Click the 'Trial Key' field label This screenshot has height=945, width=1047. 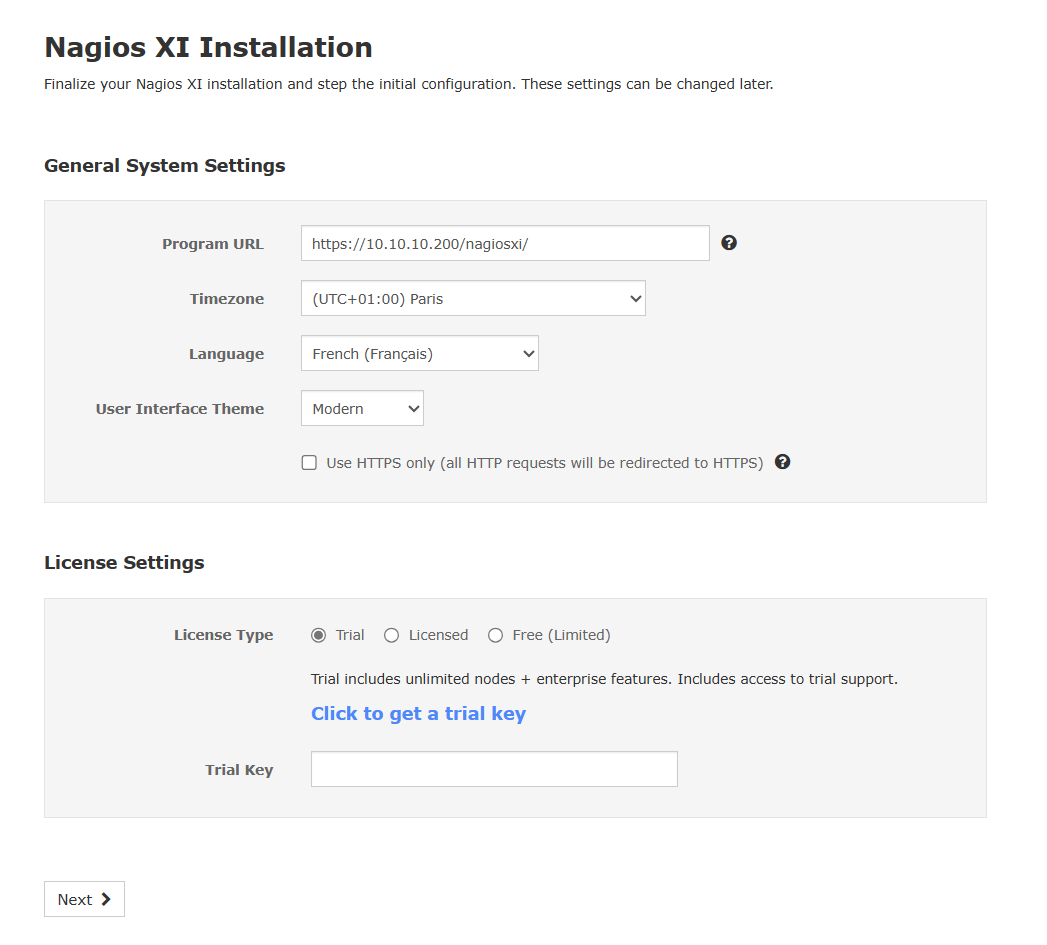[x=239, y=770]
